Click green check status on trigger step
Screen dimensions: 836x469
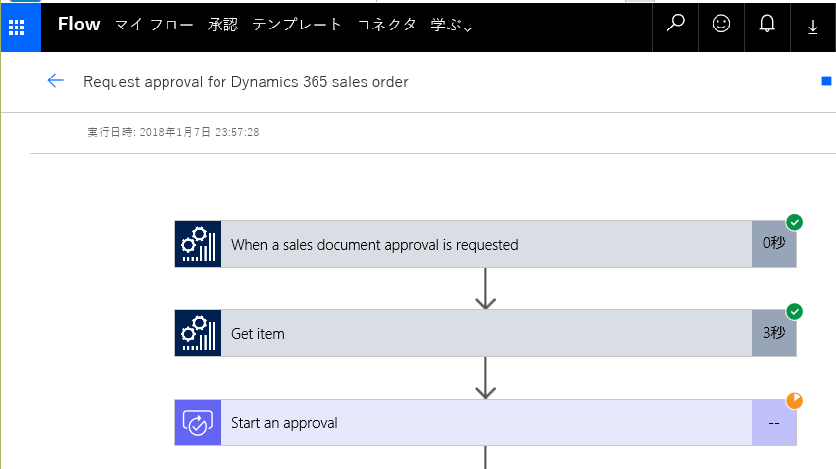[794, 222]
